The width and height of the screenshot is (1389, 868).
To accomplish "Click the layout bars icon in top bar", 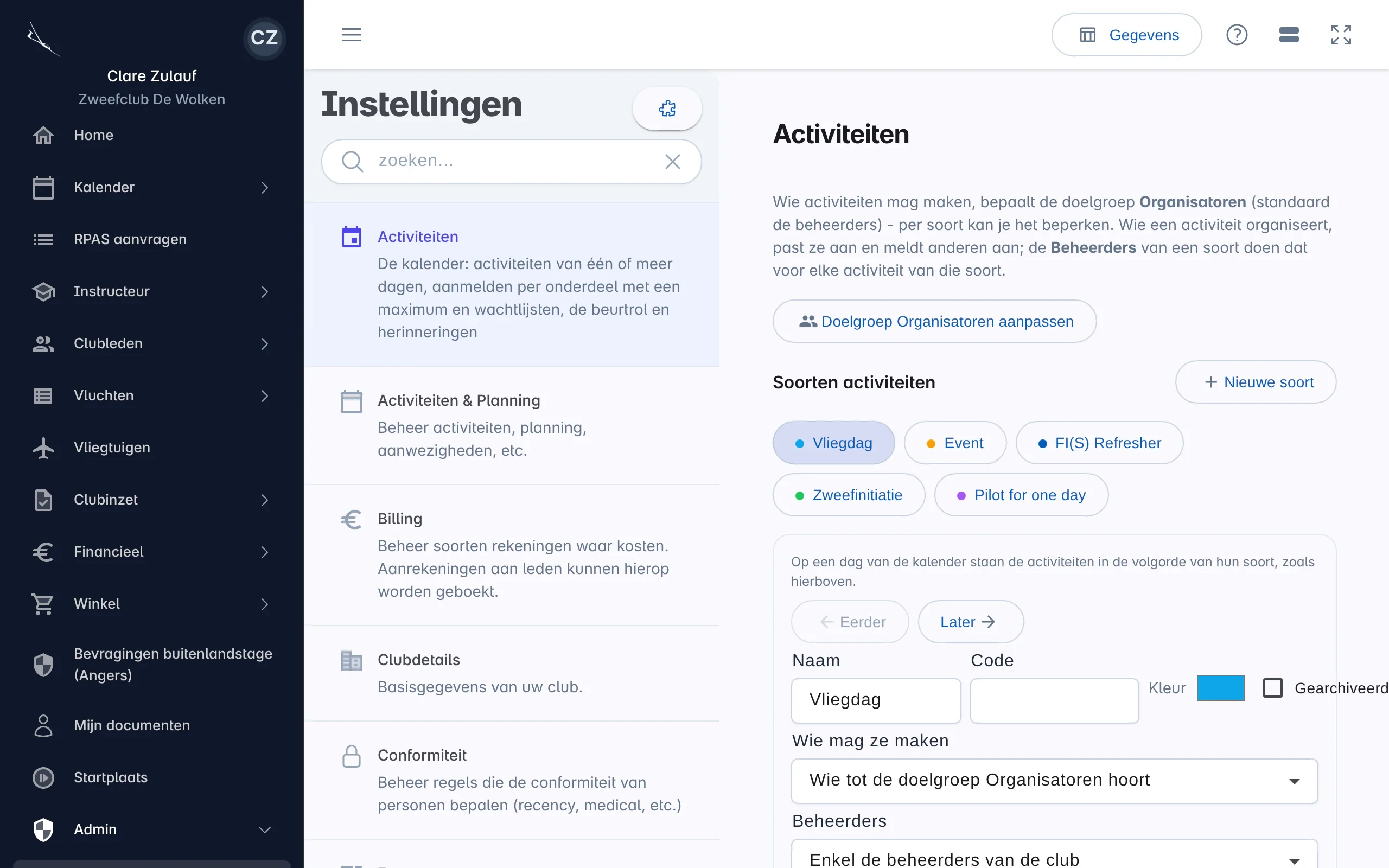I will click(1289, 34).
